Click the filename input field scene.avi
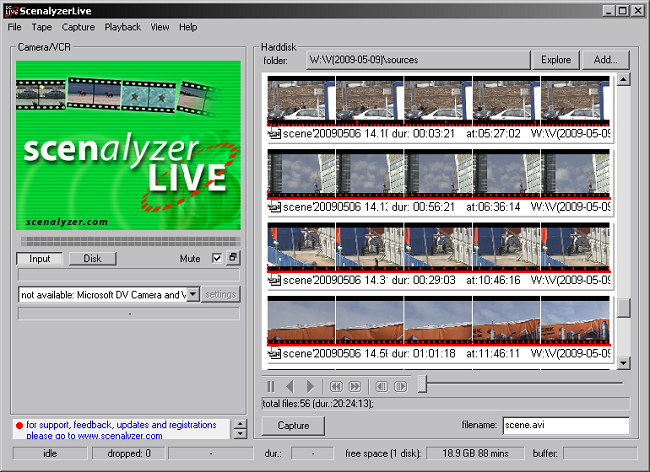This screenshot has width=650, height=472. tap(566, 426)
